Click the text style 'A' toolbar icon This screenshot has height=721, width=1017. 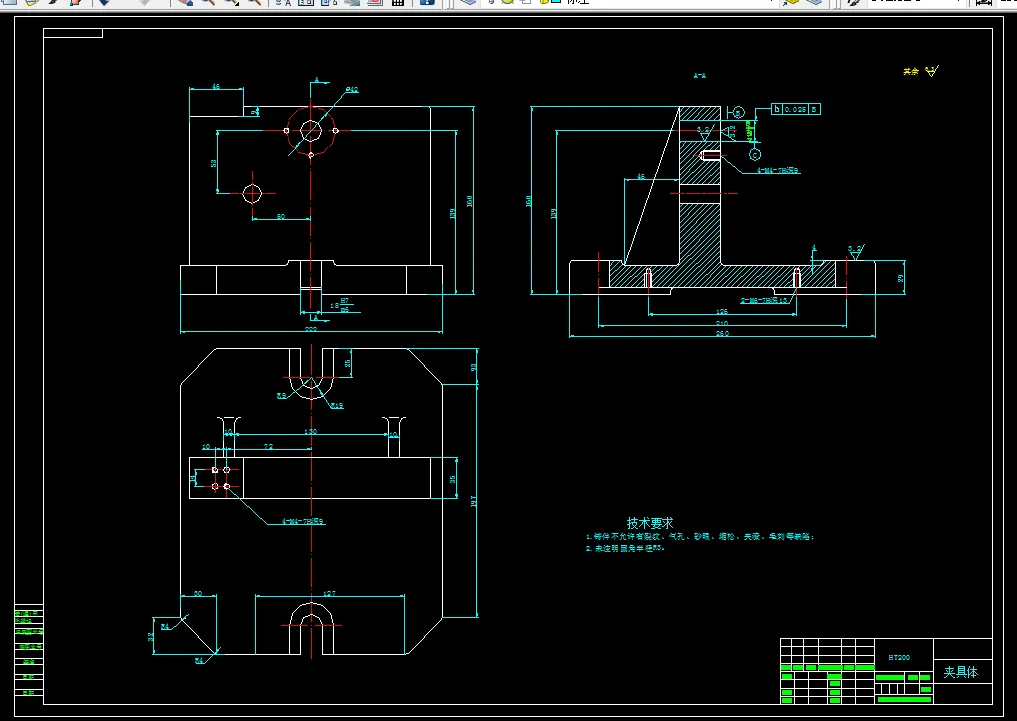coord(283,2)
